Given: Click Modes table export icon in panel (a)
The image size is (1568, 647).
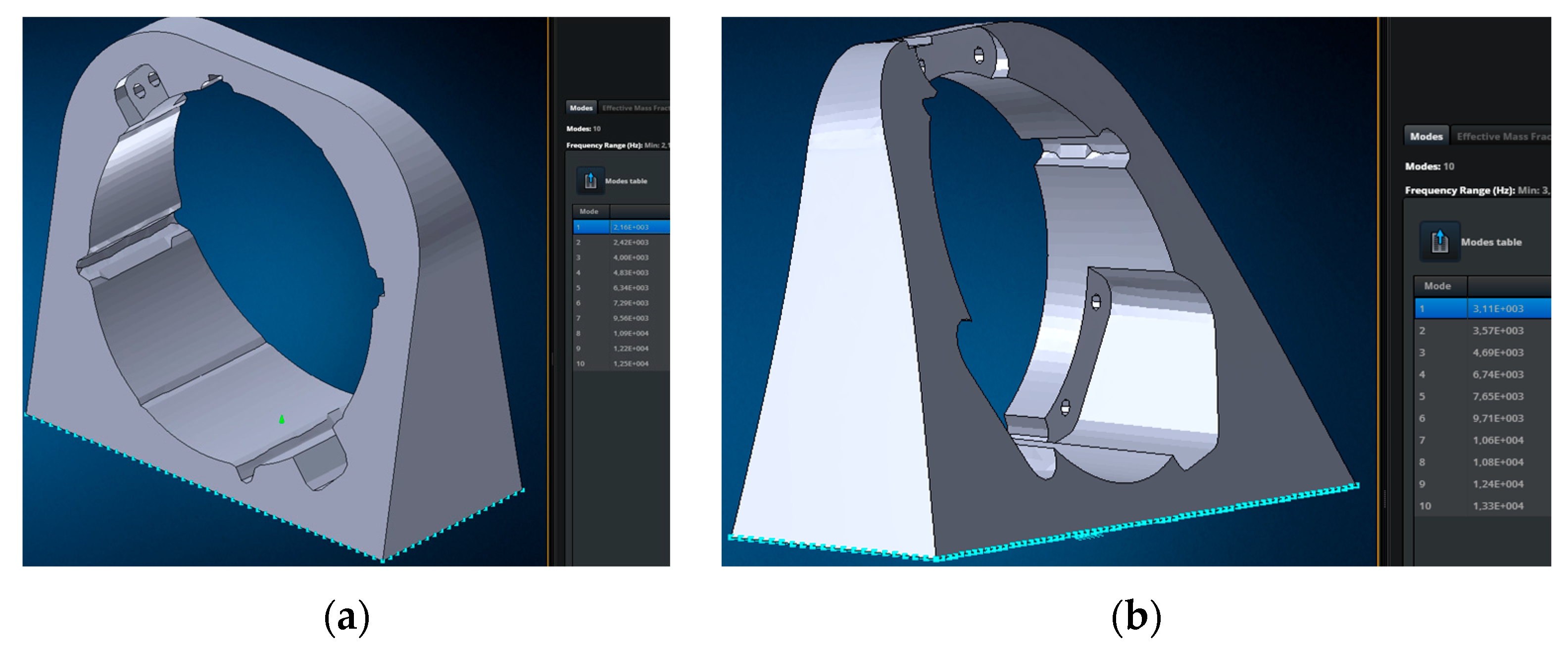Looking at the screenshot, I should tap(590, 181).
